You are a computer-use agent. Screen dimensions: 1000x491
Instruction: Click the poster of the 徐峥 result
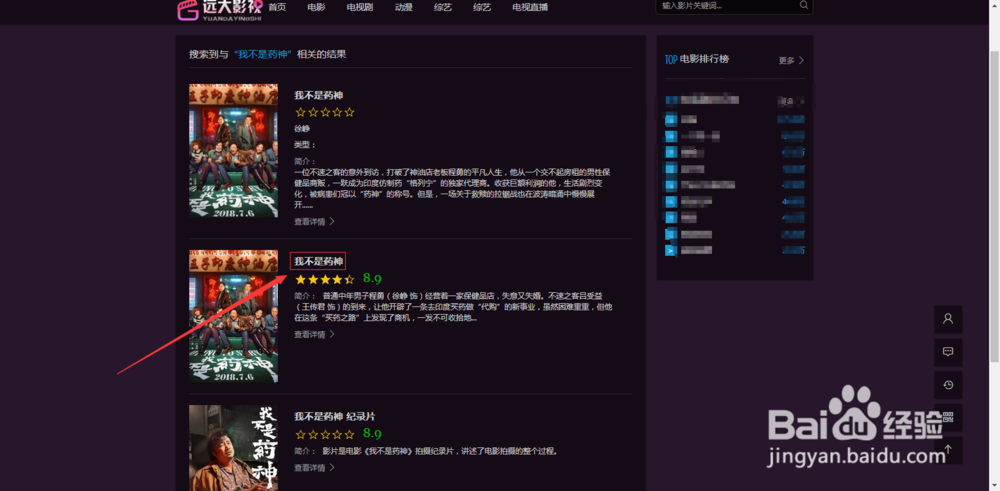coord(233,150)
